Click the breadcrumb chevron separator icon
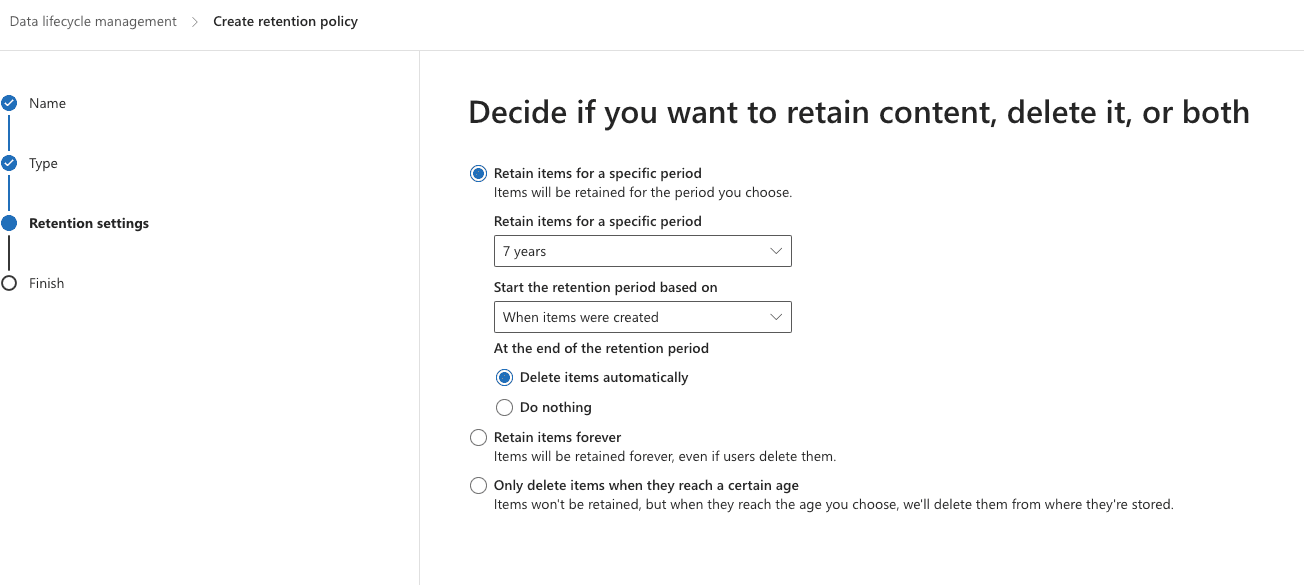This screenshot has height=585, width=1304. click(195, 22)
